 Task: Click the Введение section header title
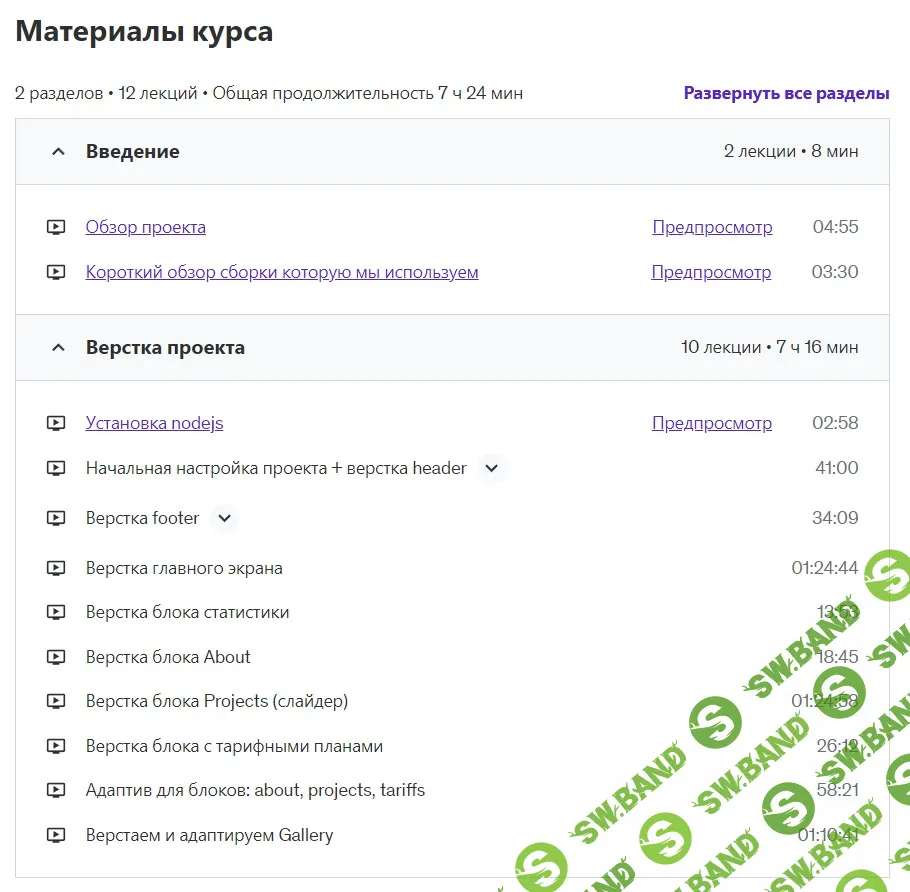[x=133, y=151]
